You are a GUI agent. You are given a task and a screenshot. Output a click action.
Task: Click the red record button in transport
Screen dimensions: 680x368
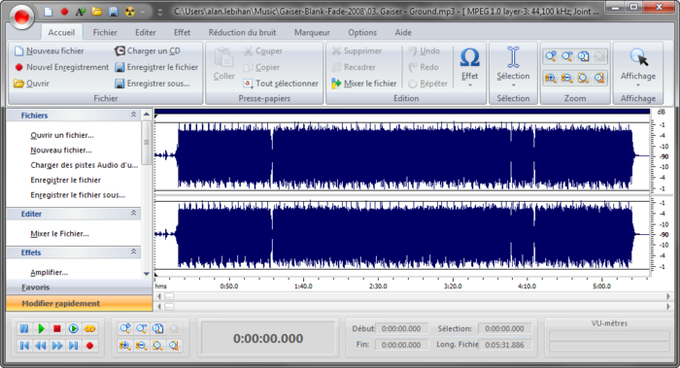point(90,345)
